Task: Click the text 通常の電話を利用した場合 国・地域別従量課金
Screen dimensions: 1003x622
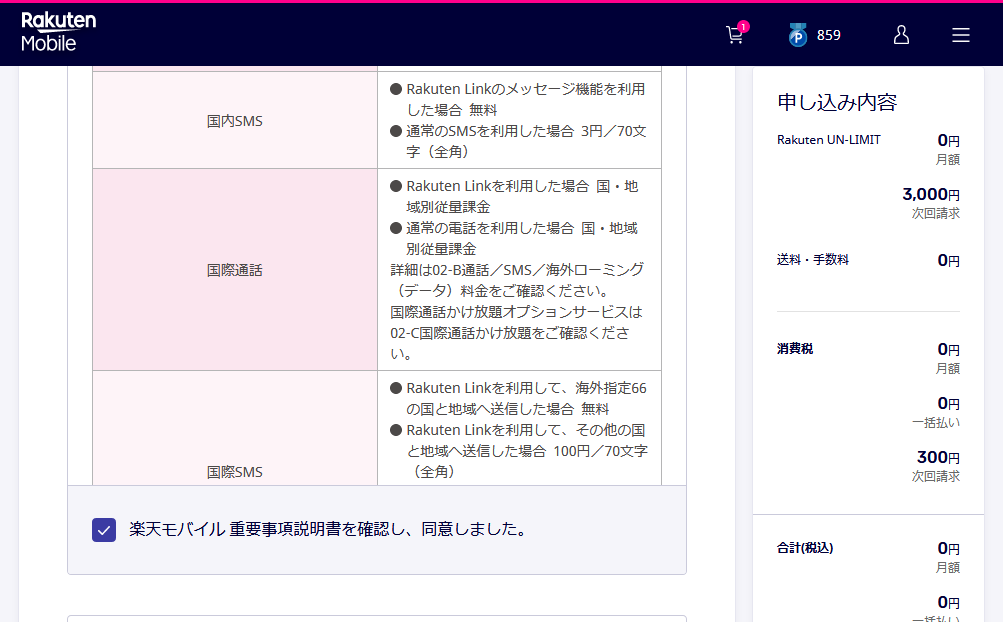Action: pyautogui.click(x=521, y=238)
